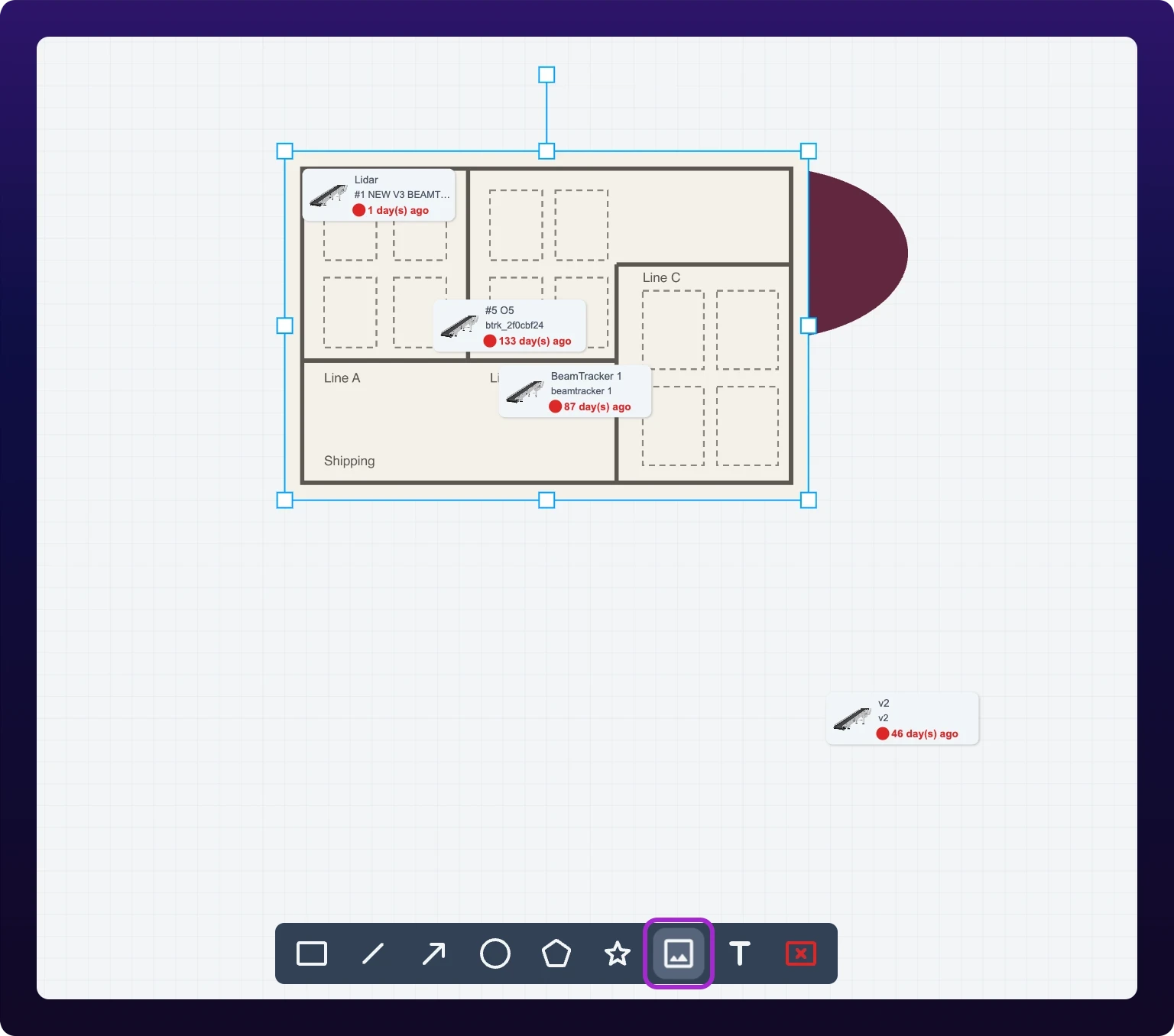
Task: Select the Circle shape tool
Action: point(495,953)
